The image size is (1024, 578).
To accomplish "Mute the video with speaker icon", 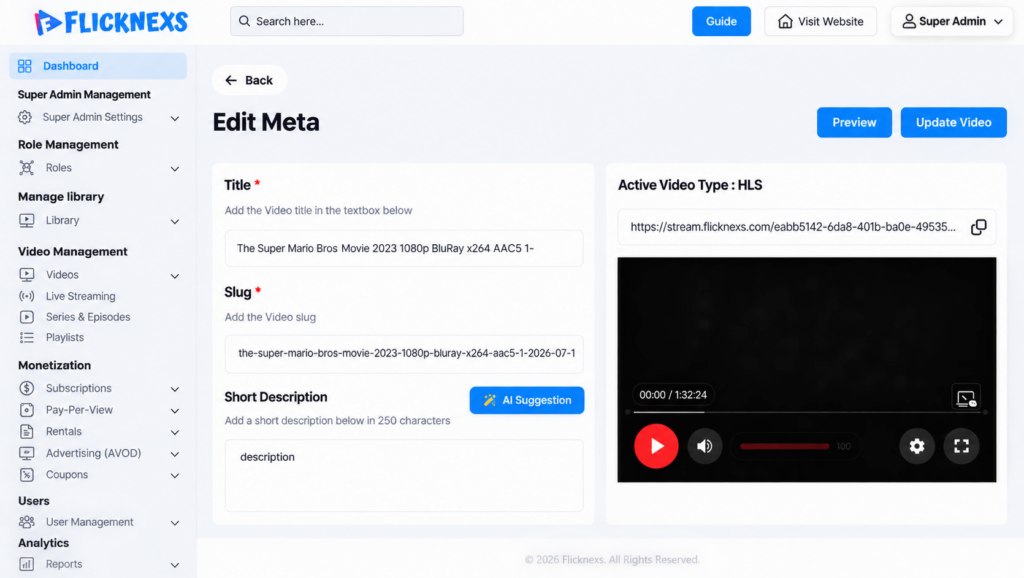I will pos(705,446).
